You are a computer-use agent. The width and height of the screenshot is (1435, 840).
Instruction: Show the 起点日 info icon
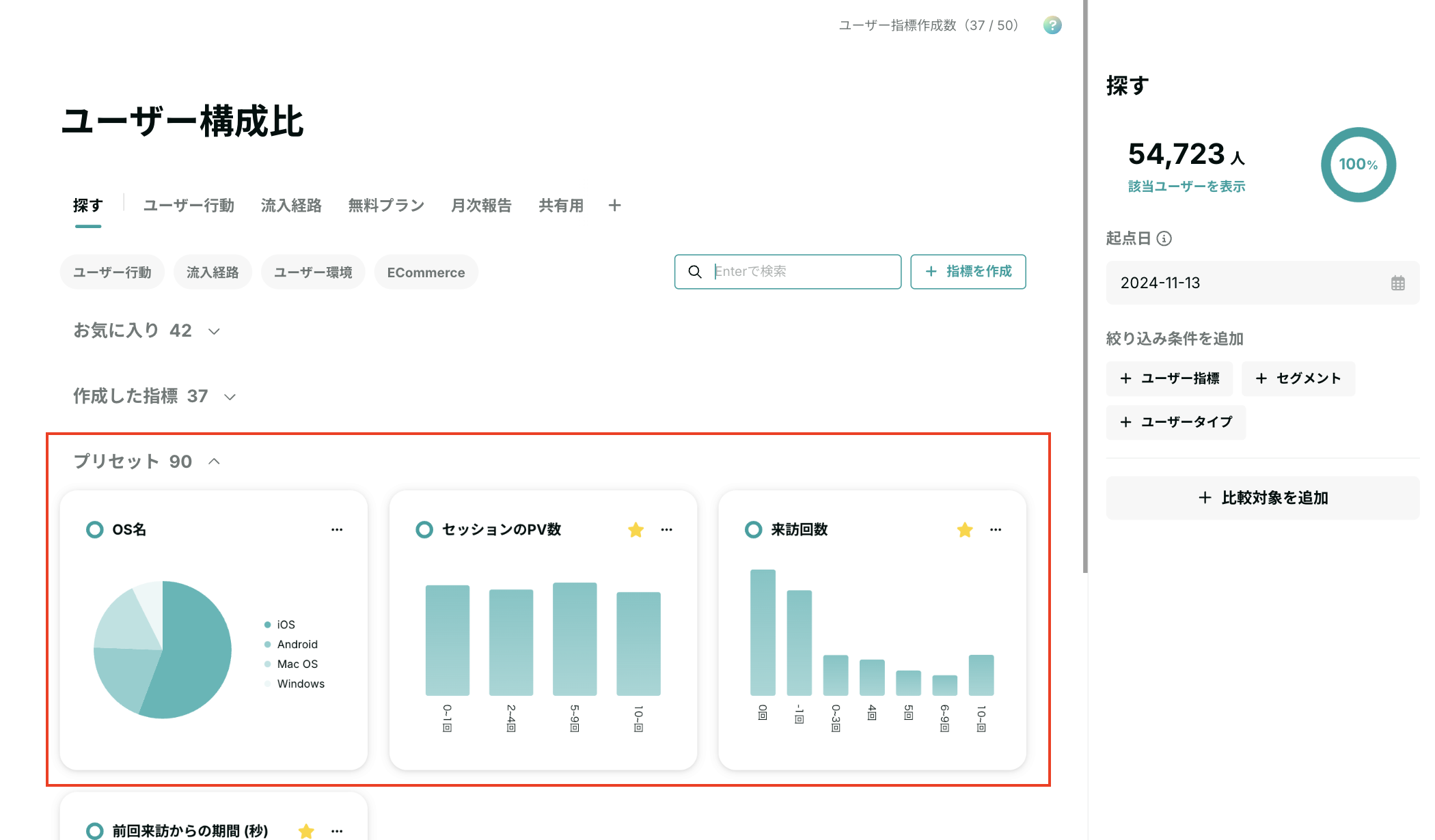1164,238
